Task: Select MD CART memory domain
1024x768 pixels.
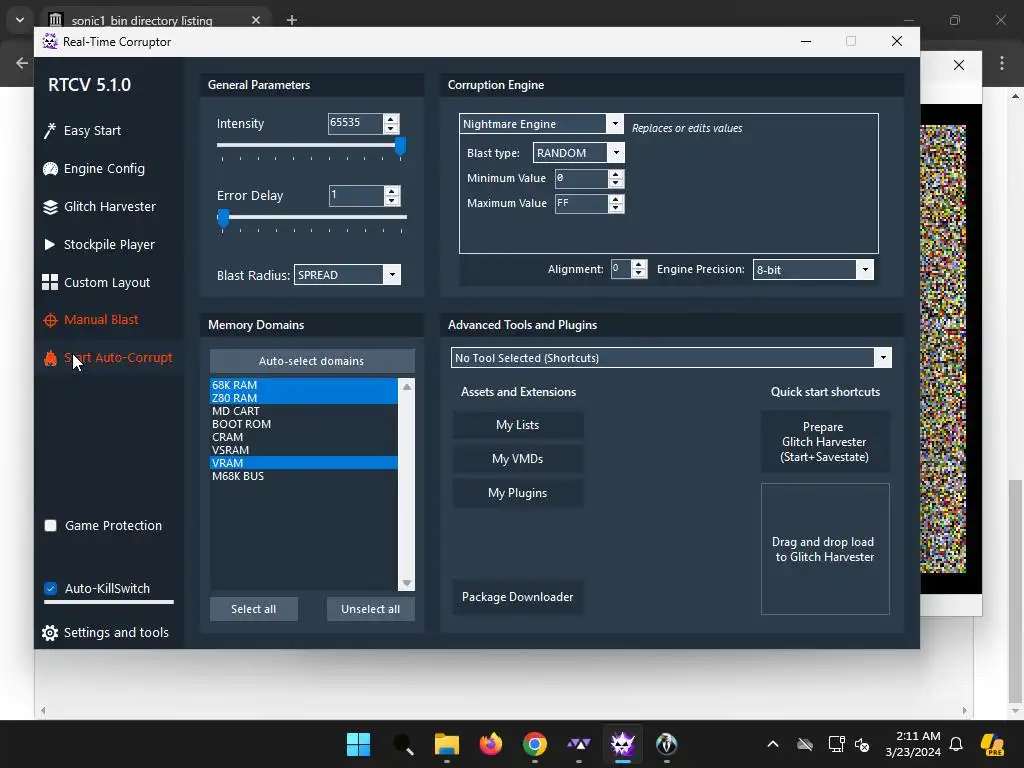Action: tap(304, 411)
